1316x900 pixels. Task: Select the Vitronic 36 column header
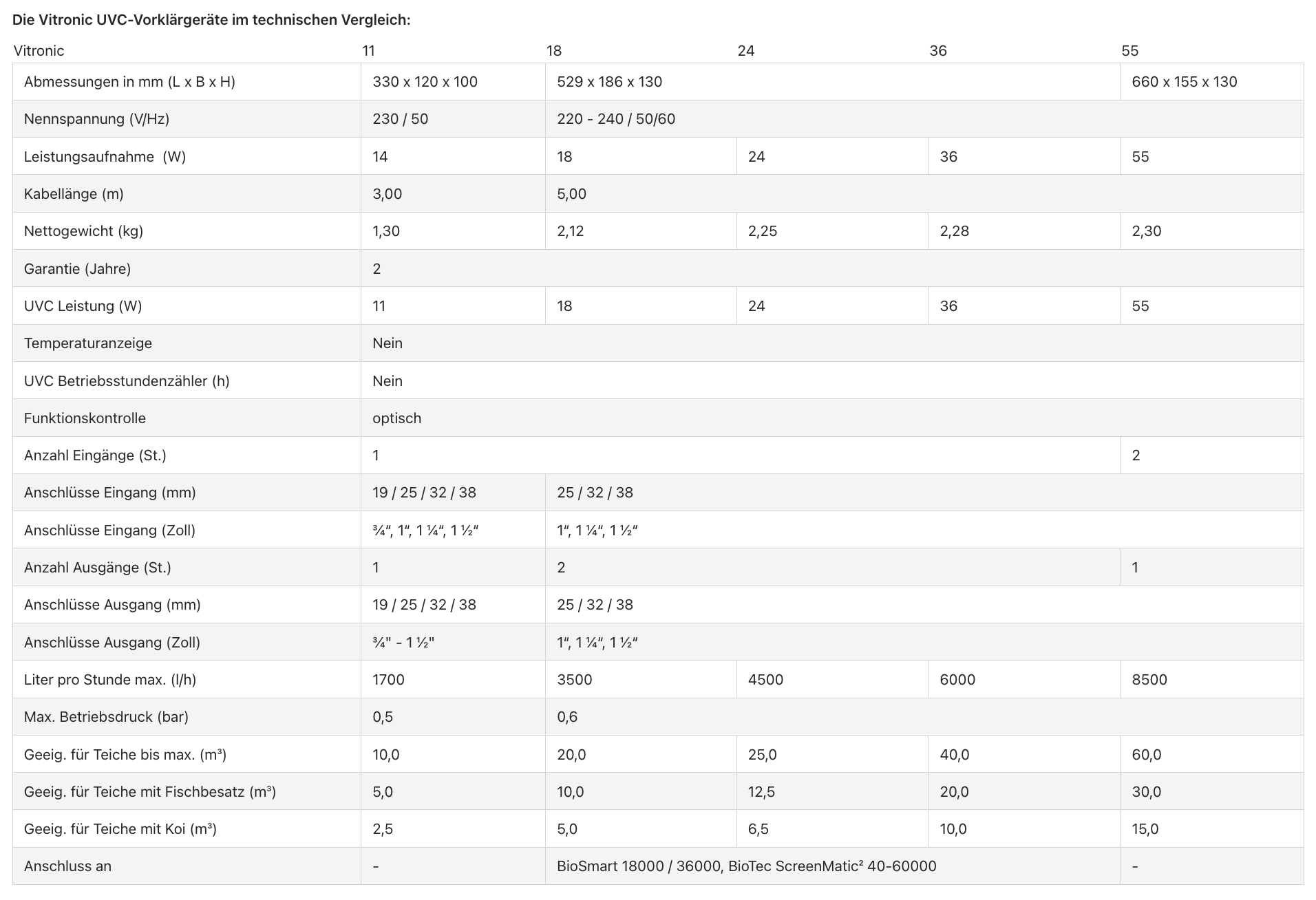point(938,51)
